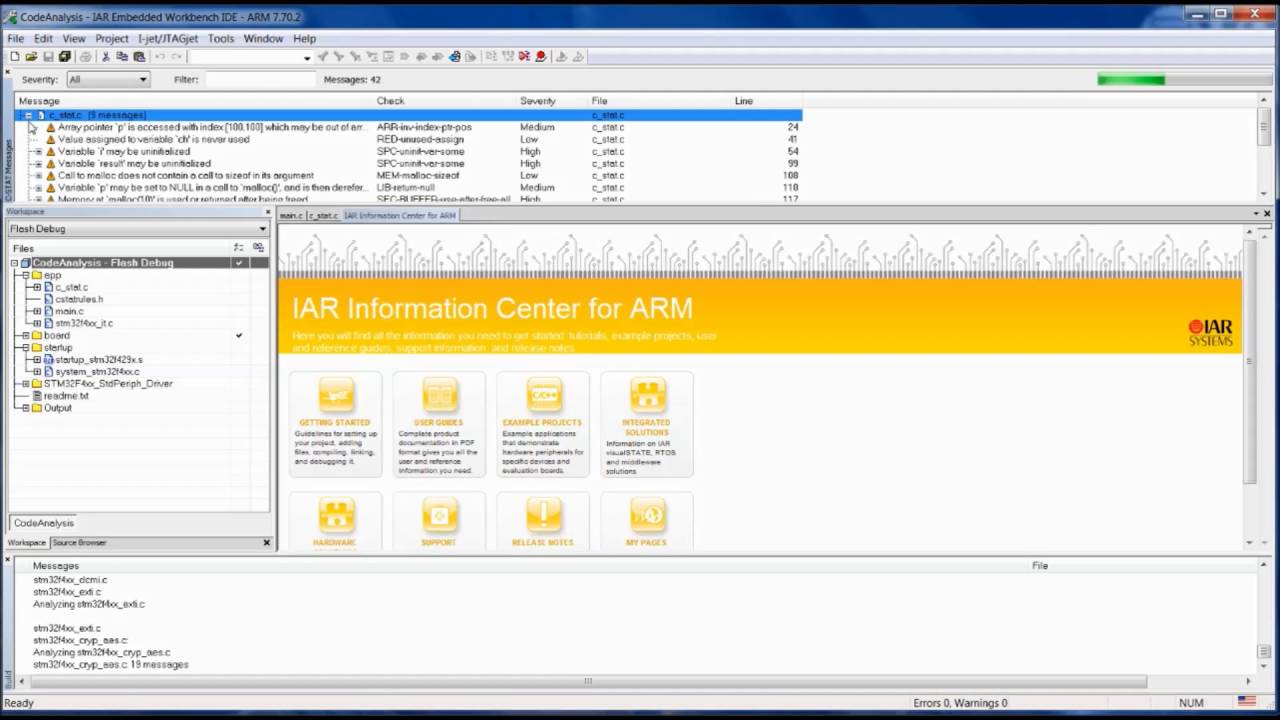Expand c_stat.c in the workspace tree
The width and height of the screenshot is (1280, 720).
pos(37,287)
